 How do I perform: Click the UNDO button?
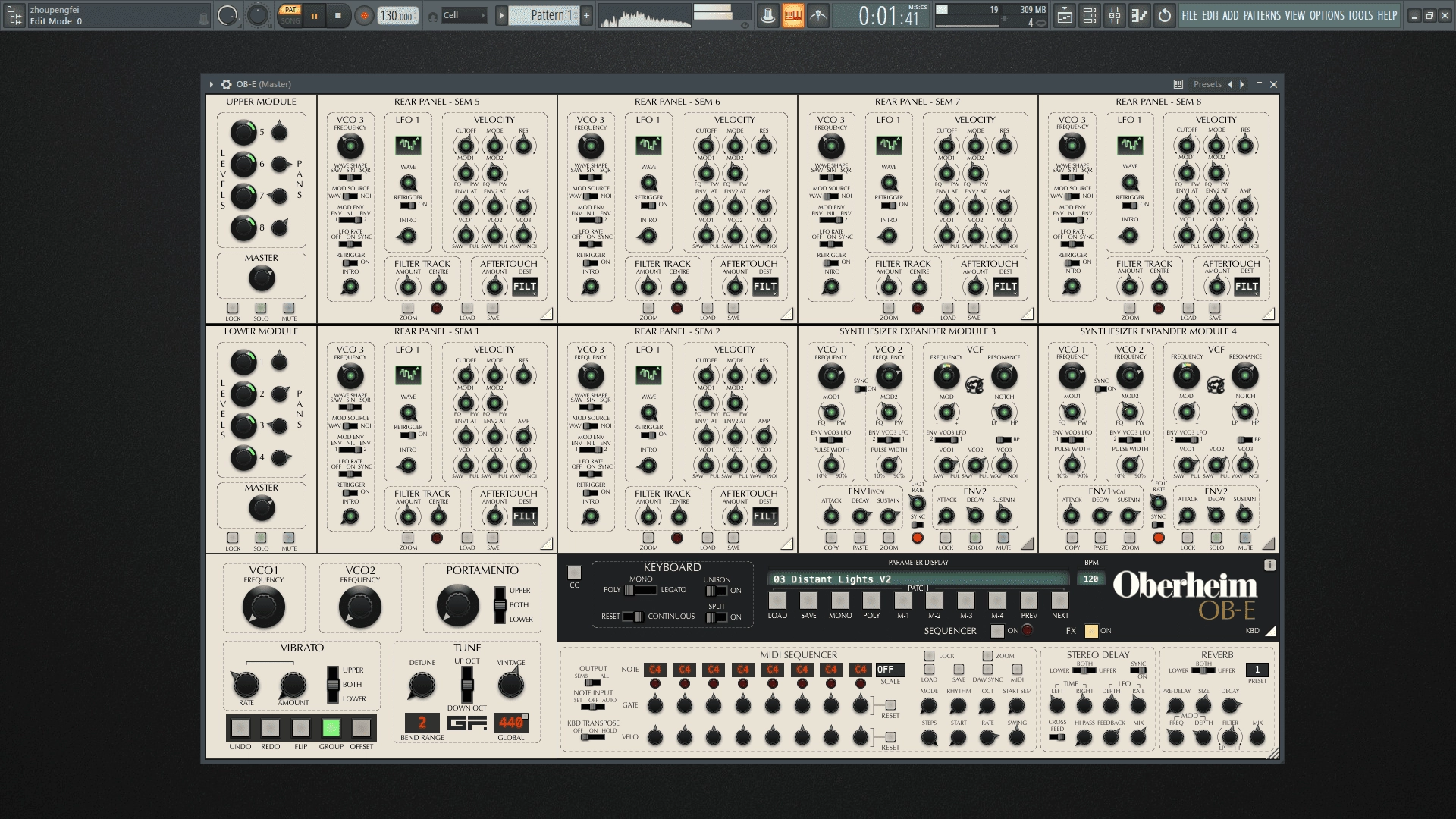[x=240, y=728]
